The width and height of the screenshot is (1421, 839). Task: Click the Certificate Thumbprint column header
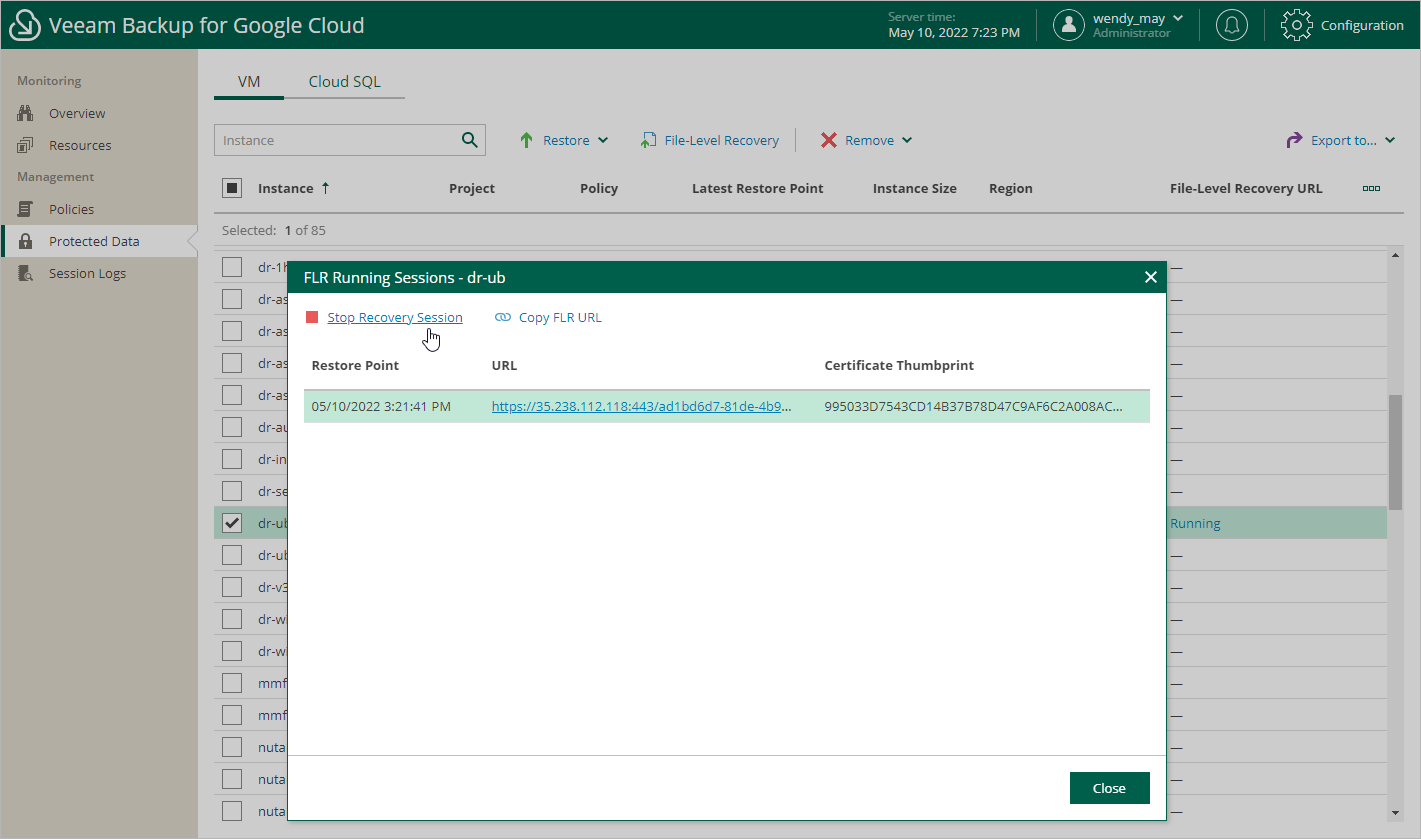(x=899, y=365)
